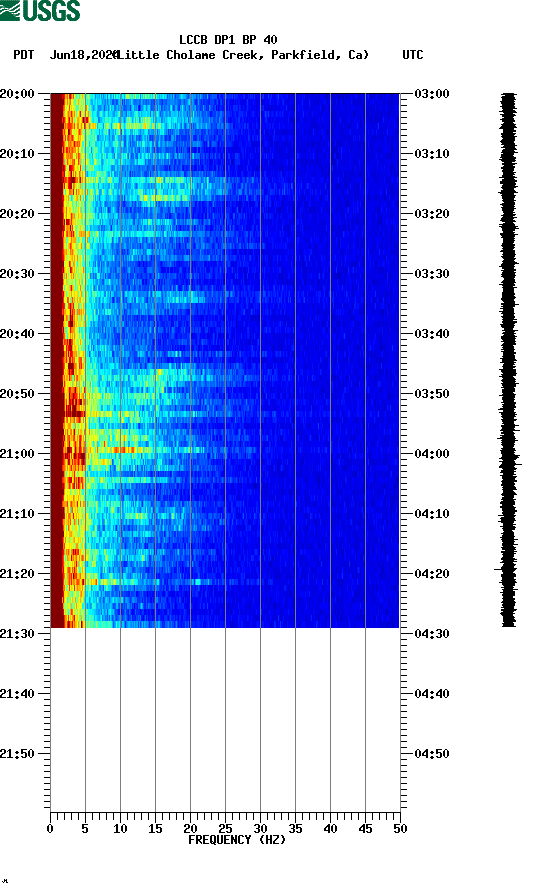Click the FREQUENCY (HZ) axis title

tap(237, 840)
